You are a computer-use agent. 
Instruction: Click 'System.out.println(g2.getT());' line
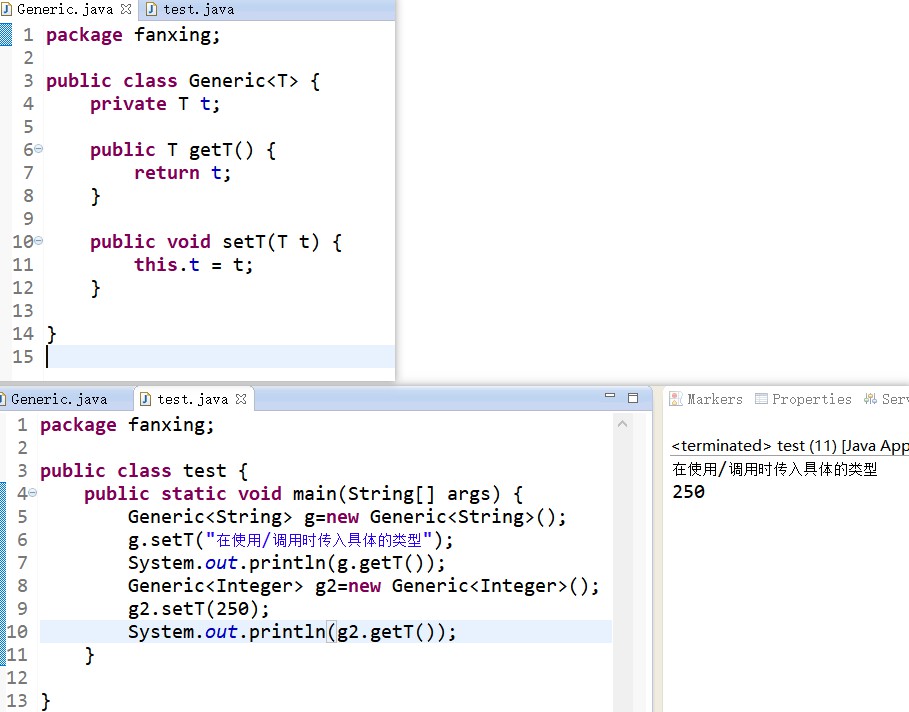pyautogui.click(x=292, y=632)
